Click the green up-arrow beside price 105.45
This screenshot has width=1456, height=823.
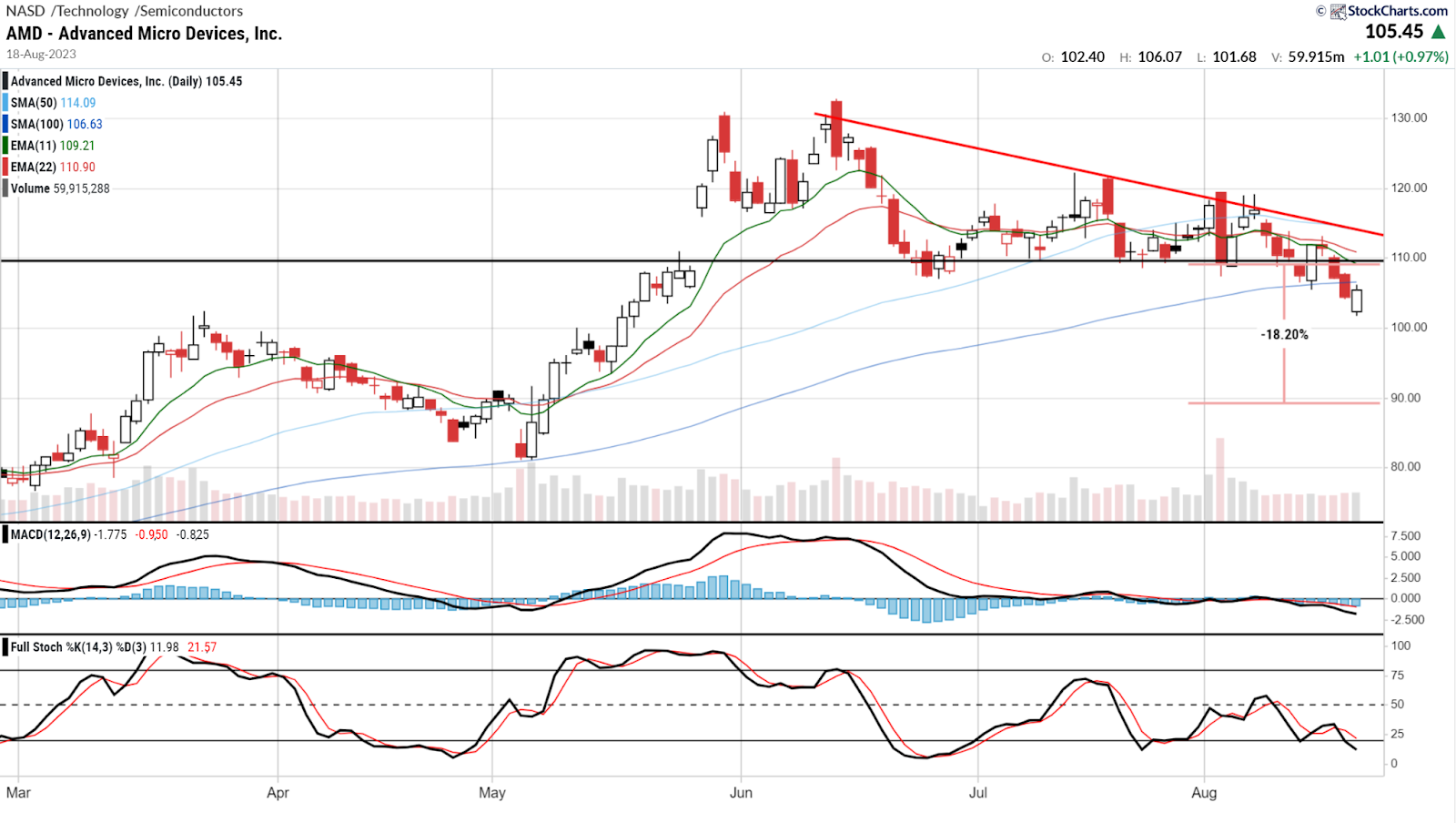pyautogui.click(x=1439, y=32)
